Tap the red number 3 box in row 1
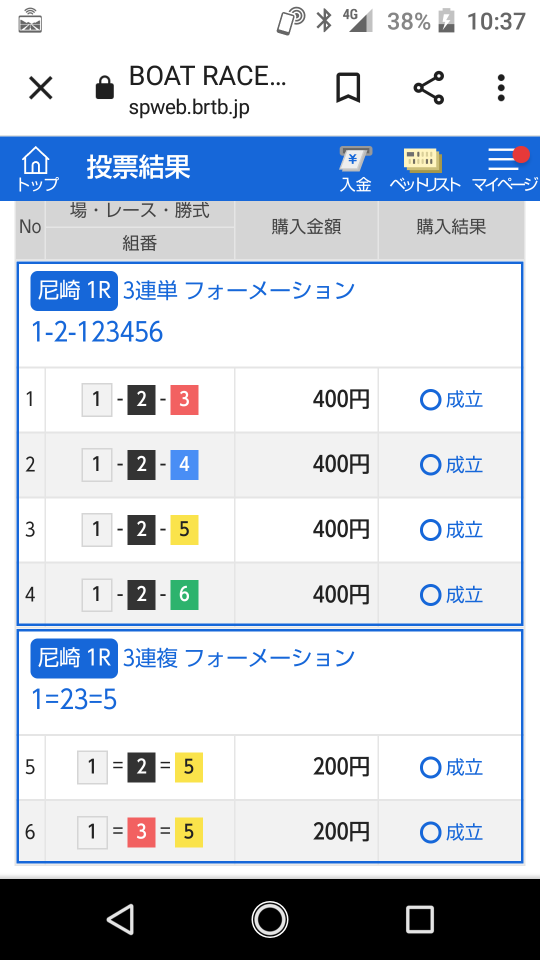The image size is (540, 960). click(184, 400)
